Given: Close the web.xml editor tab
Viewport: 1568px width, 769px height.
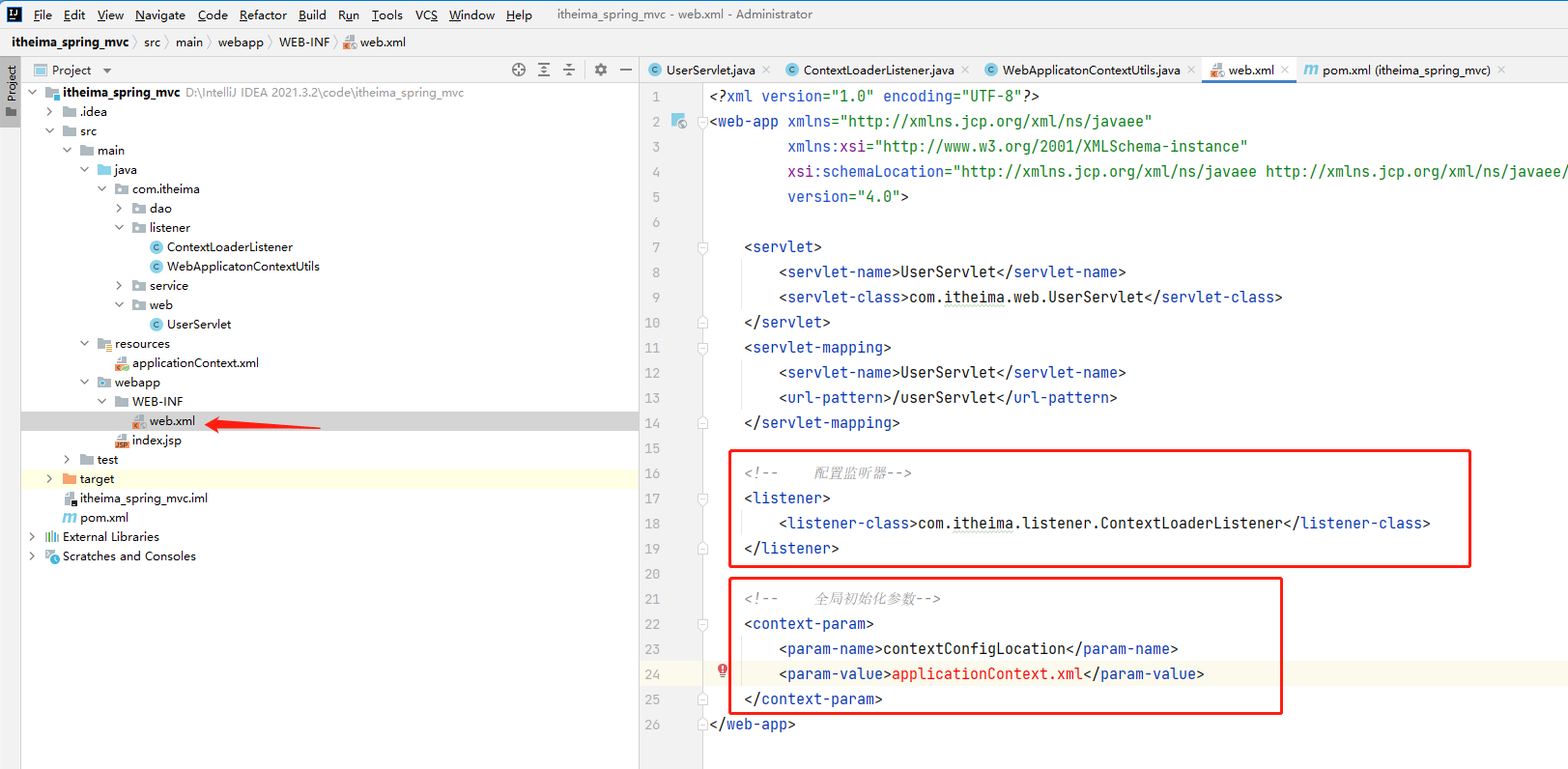Looking at the screenshot, I should pos(1285,70).
